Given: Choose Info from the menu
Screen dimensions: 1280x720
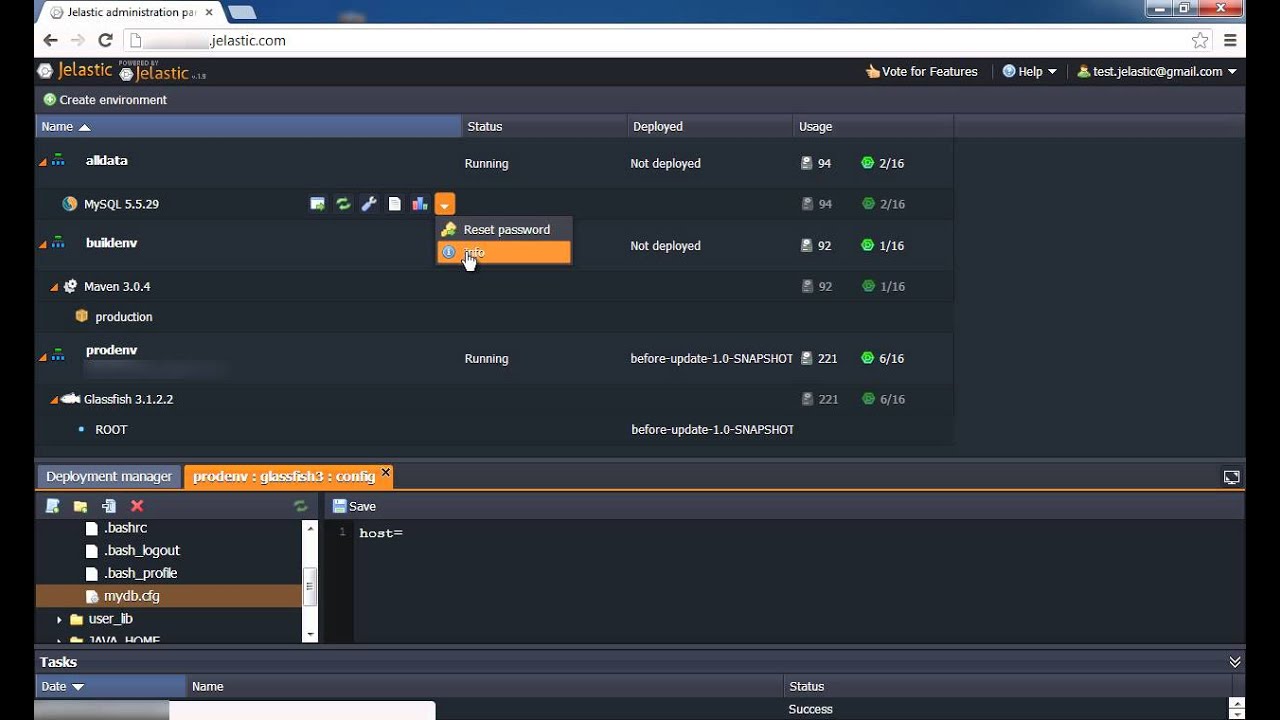Looking at the screenshot, I should pos(504,252).
